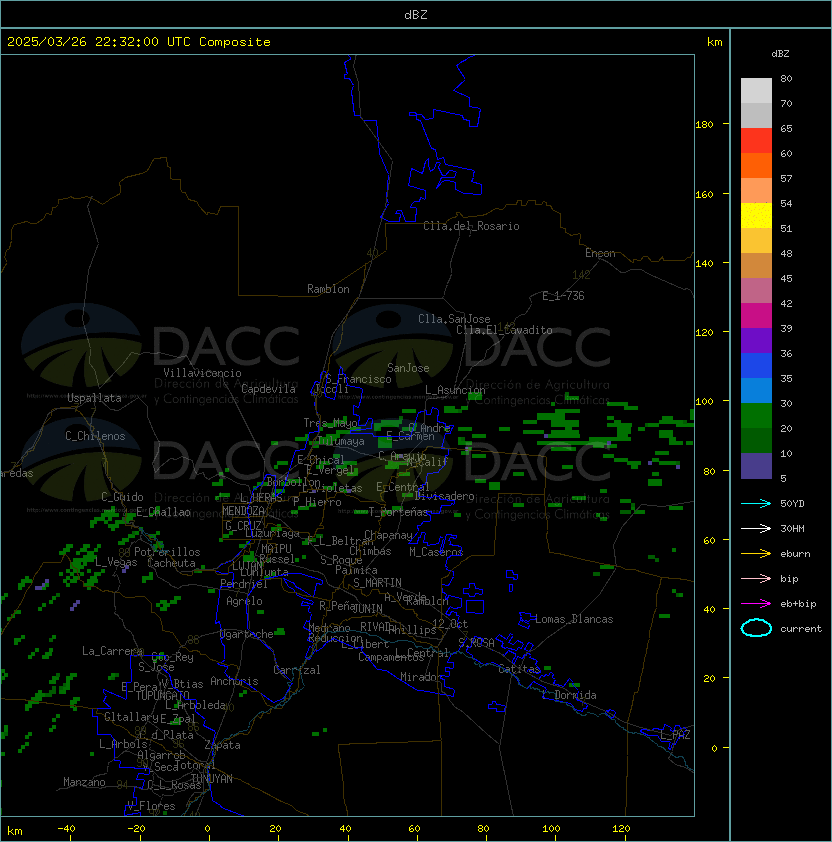Image resolution: width=832 pixels, height=842 pixels.
Task: Click the V_Flores place label
Action: point(151,806)
